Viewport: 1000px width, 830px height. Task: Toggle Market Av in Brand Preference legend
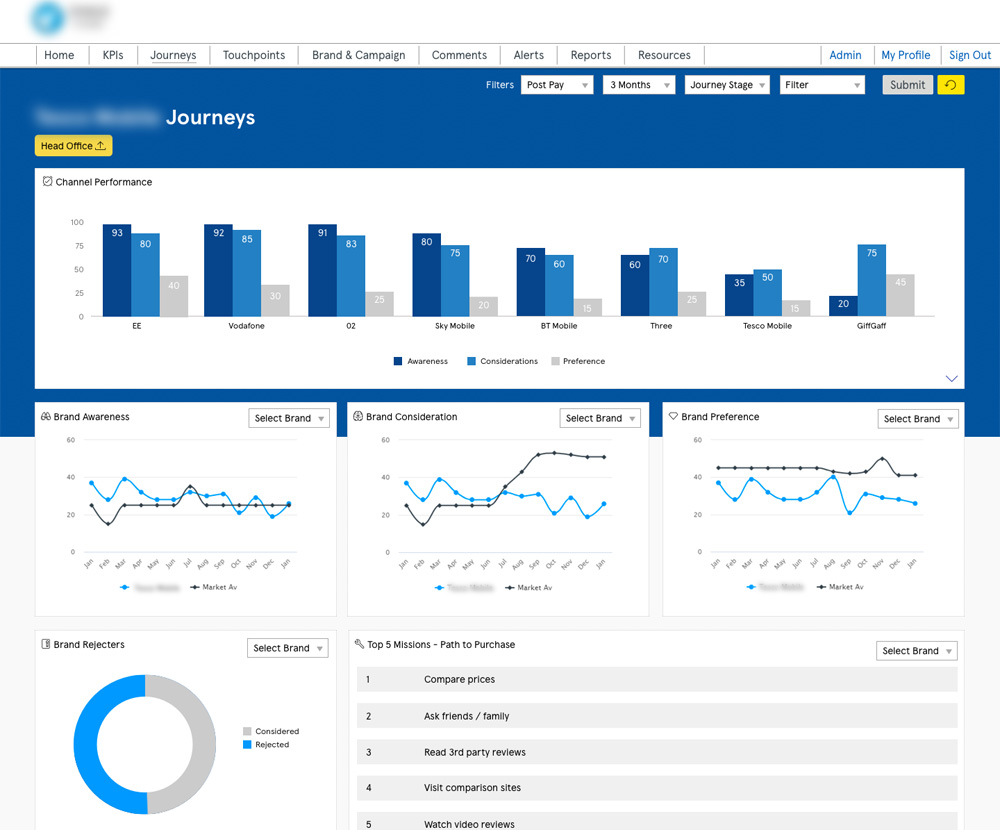(x=840, y=586)
